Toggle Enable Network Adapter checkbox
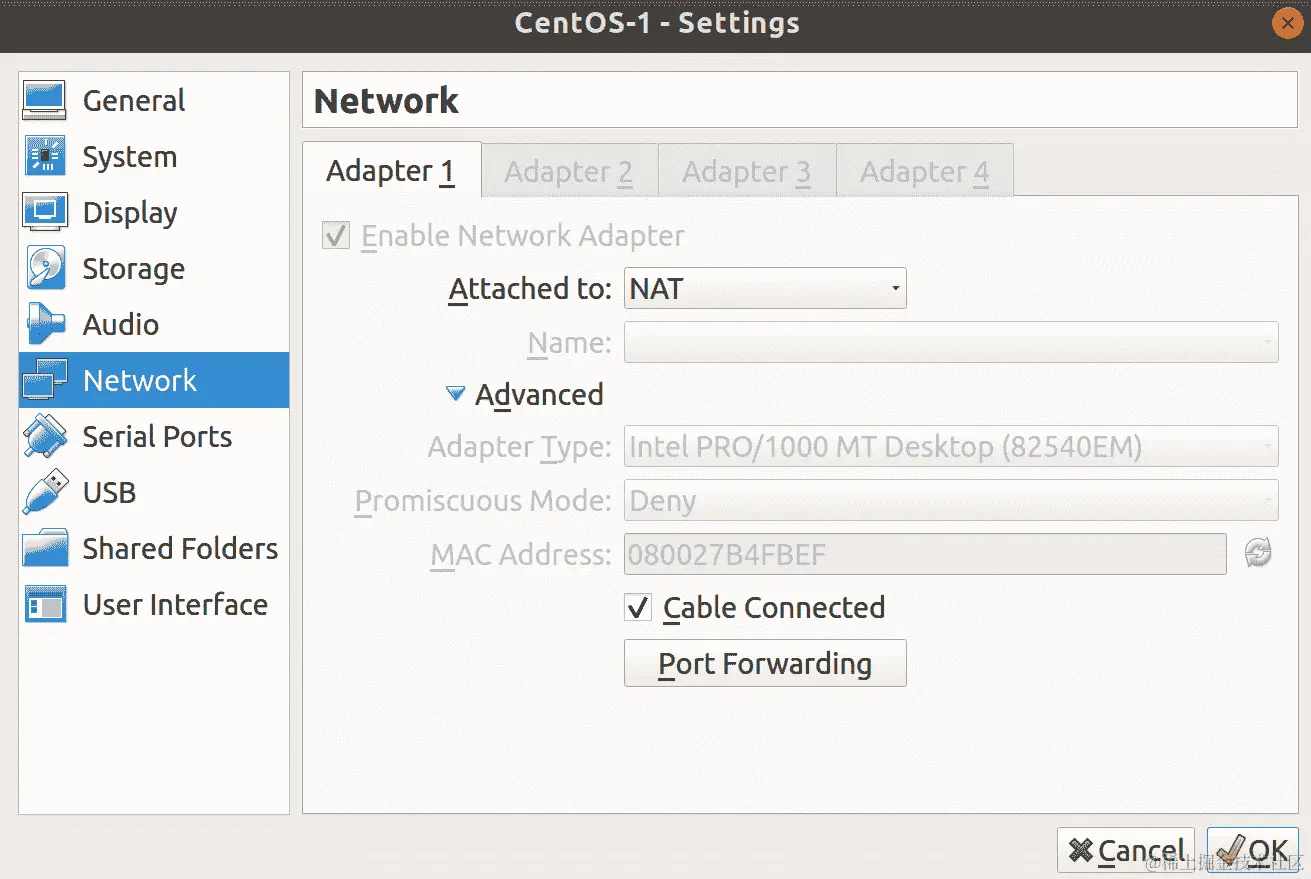 coord(335,236)
